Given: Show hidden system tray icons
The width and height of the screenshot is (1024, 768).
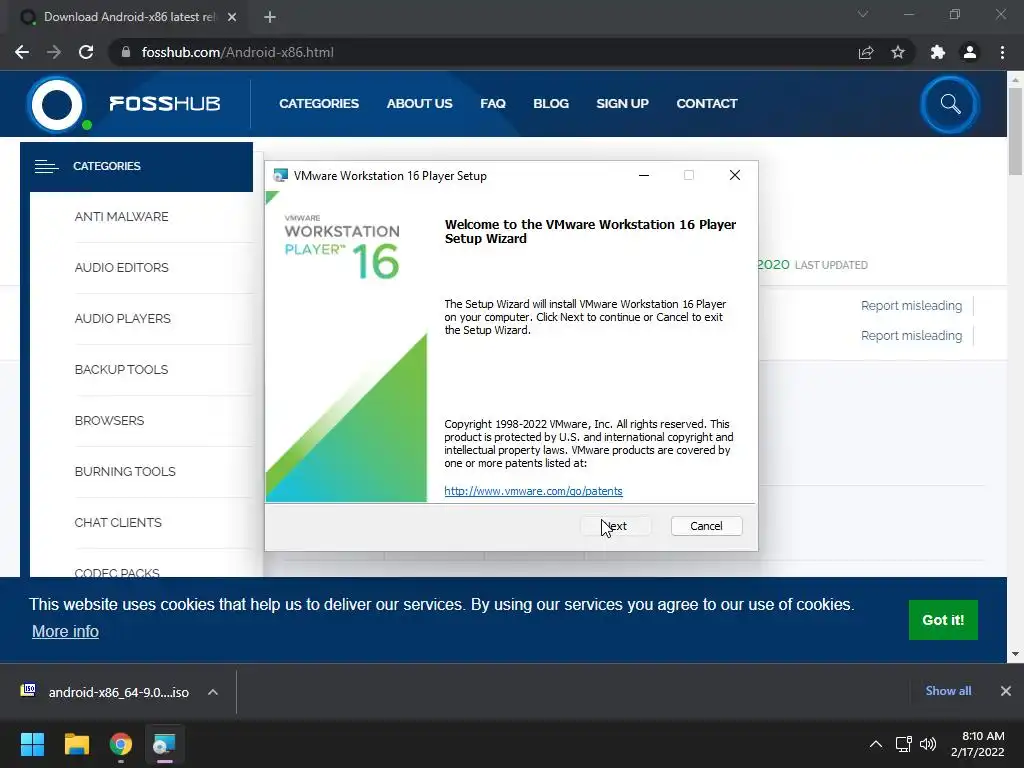Looking at the screenshot, I should tap(876, 744).
